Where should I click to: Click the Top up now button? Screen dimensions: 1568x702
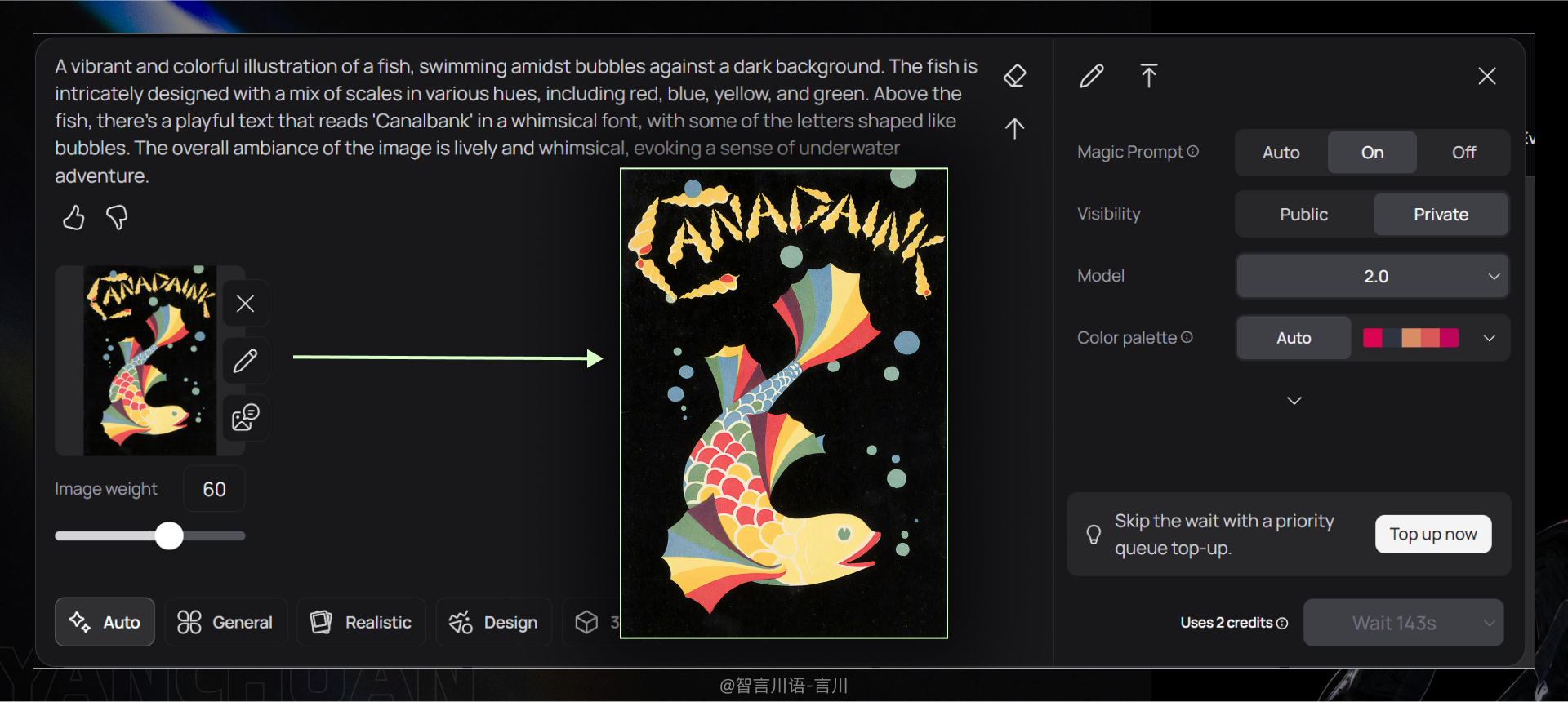click(1433, 535)
